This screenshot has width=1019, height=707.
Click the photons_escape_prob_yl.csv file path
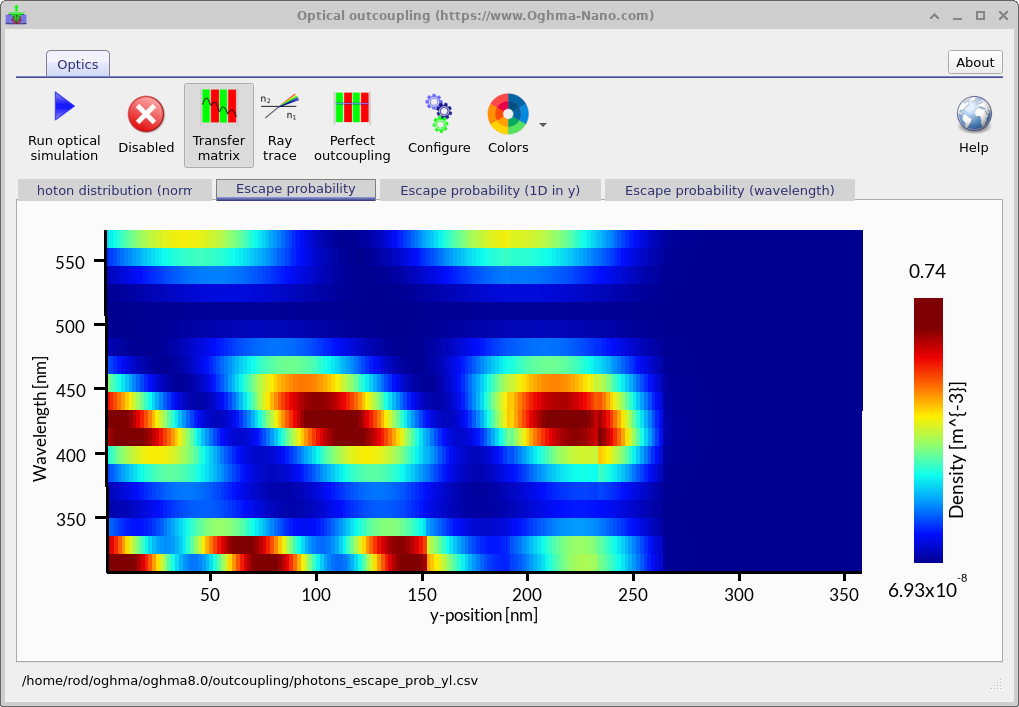[250, 680]
